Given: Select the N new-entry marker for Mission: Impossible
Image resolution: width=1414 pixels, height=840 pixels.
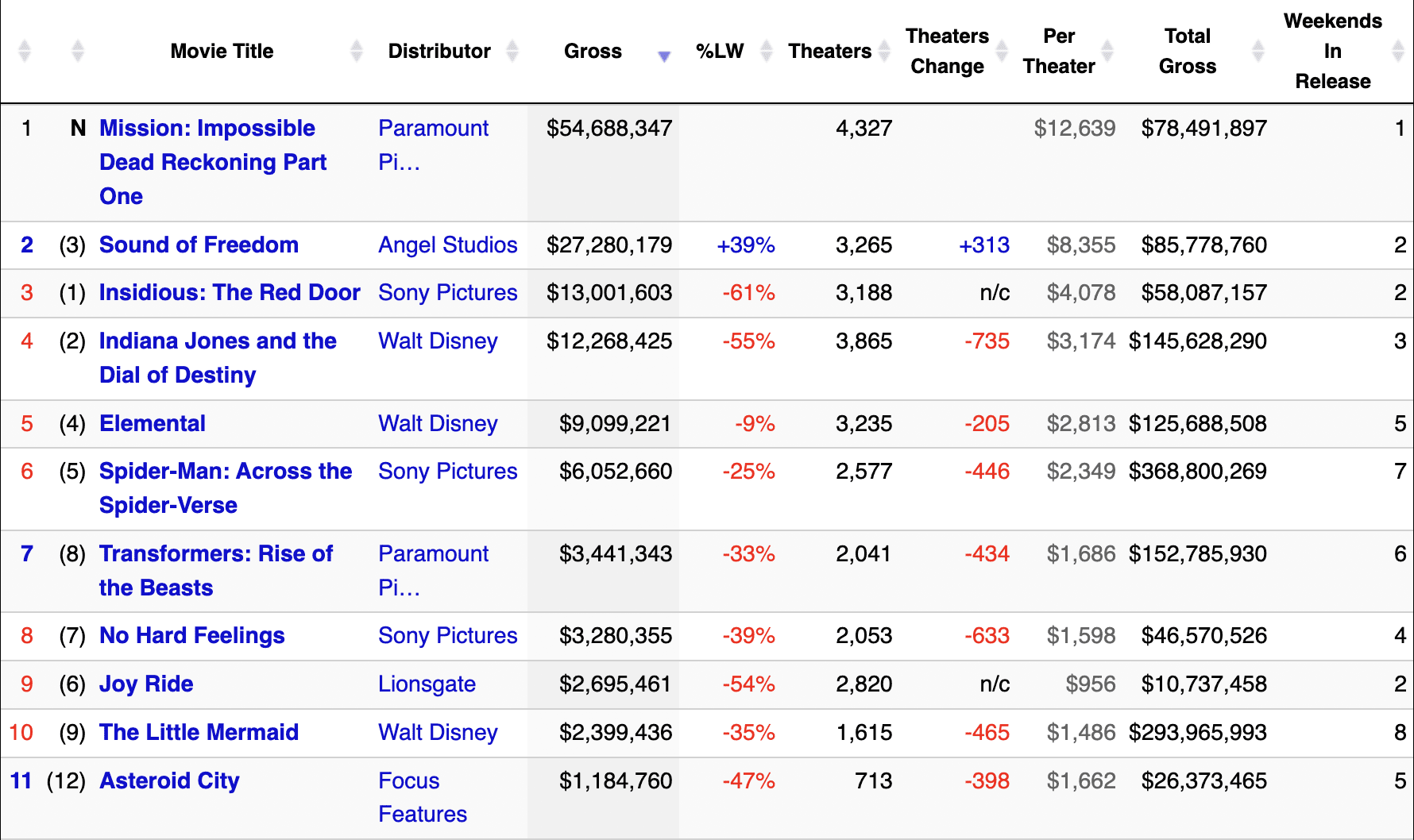Looking at the screenshot, I should coord(78,129).
